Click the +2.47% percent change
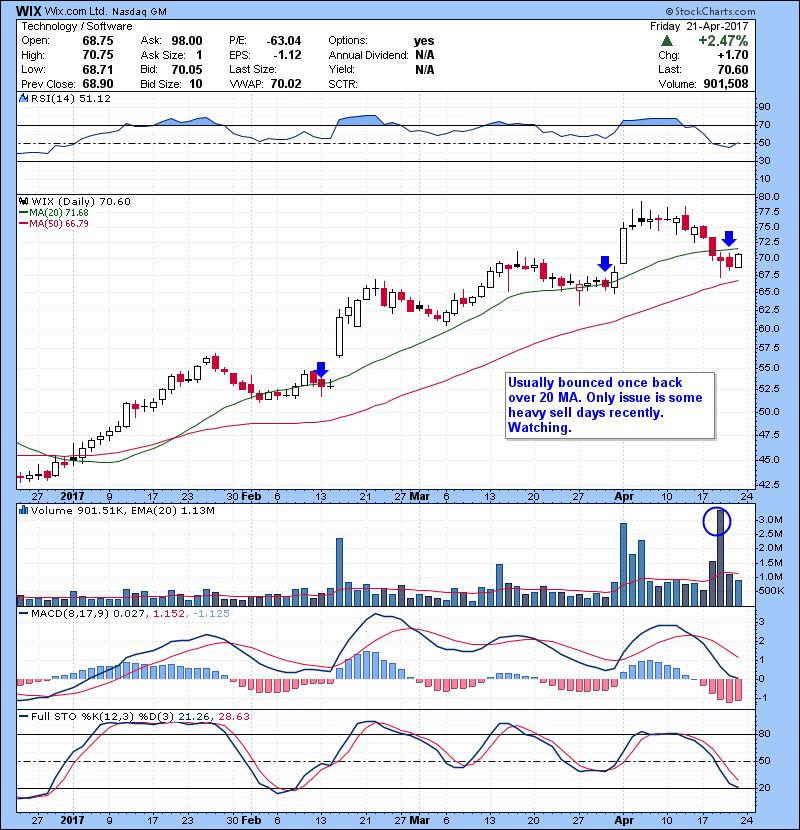Screen dimensions: 800x830 [723, 41]
